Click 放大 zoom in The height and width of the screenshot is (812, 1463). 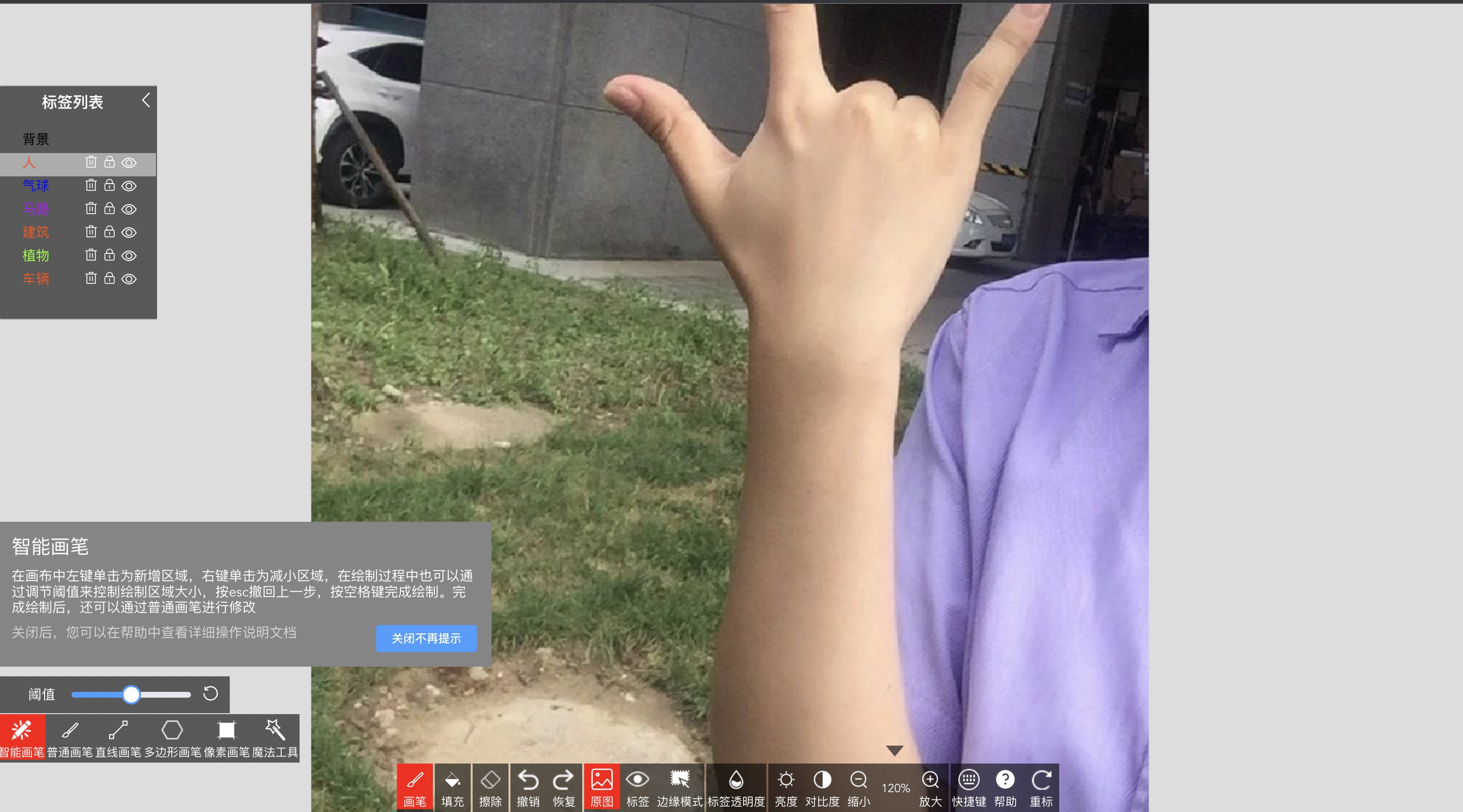pos(930,788)
